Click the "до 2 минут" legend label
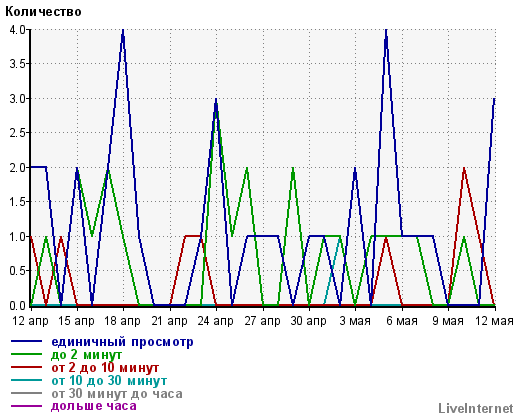 click(x=86, y=355)
